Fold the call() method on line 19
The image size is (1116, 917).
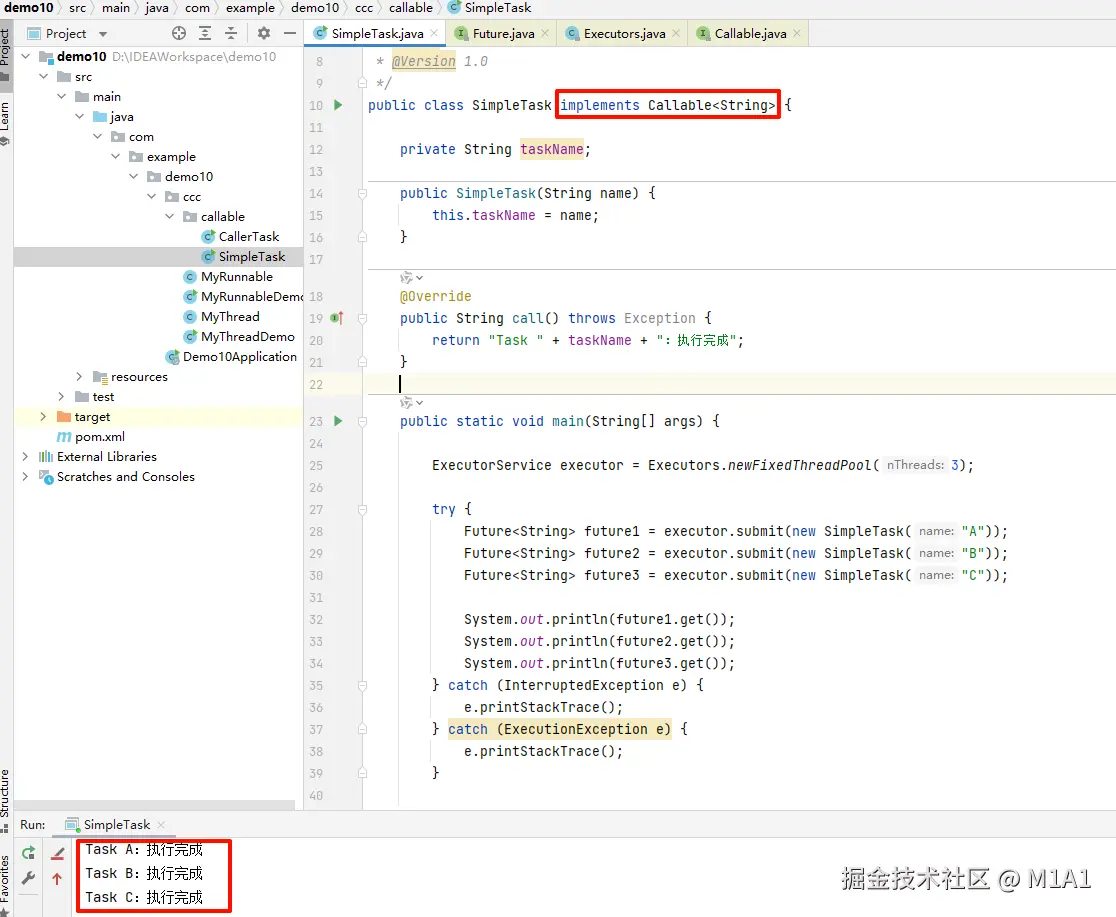point(362,318)
